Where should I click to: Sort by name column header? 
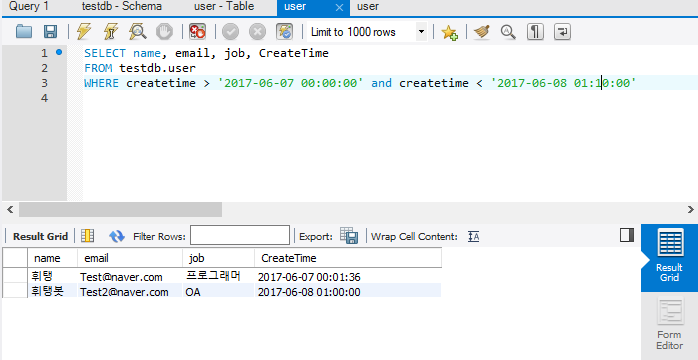tap(53, 258)
